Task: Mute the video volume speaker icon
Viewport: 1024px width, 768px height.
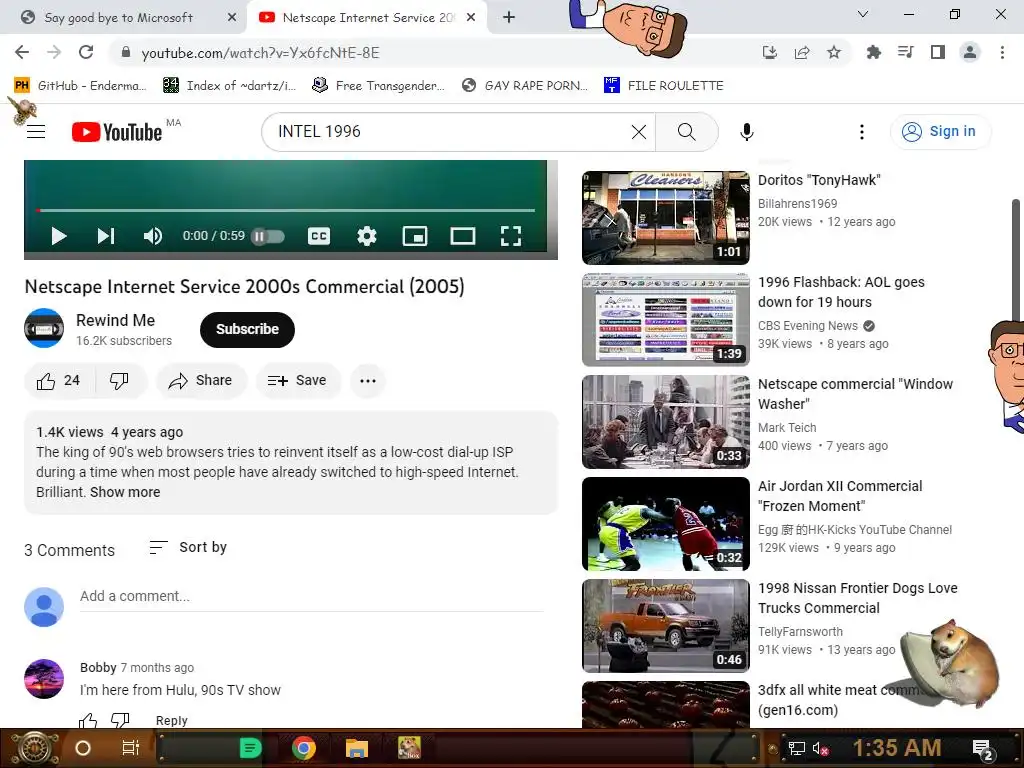Action: pos(153,236)
